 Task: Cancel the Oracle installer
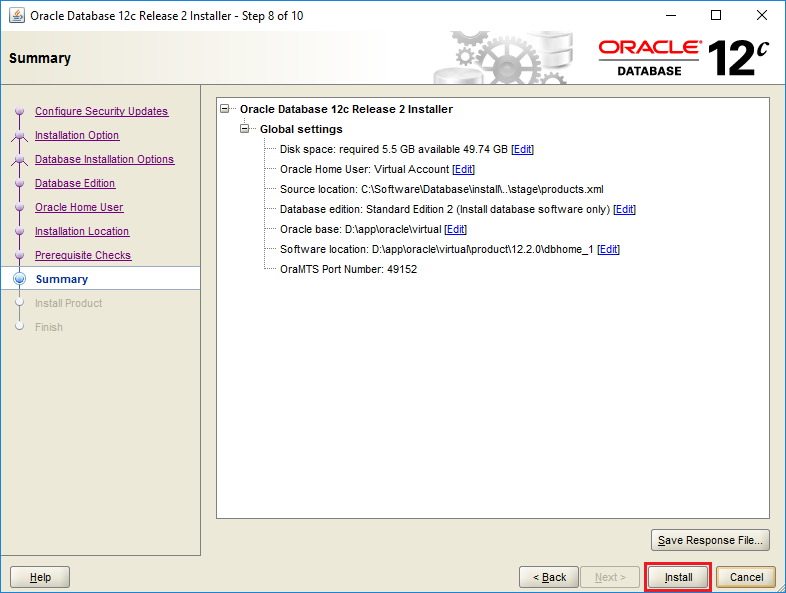pyautogui.click(x=746, y=577)
